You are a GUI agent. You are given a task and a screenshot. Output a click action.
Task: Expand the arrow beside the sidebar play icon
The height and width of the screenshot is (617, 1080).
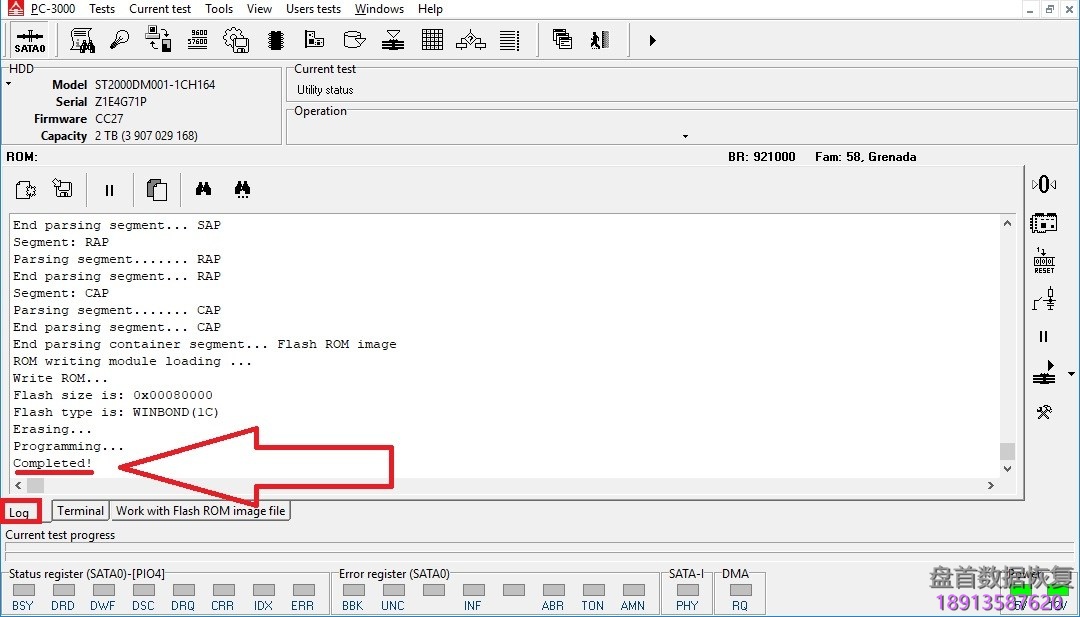point(1071,375)
